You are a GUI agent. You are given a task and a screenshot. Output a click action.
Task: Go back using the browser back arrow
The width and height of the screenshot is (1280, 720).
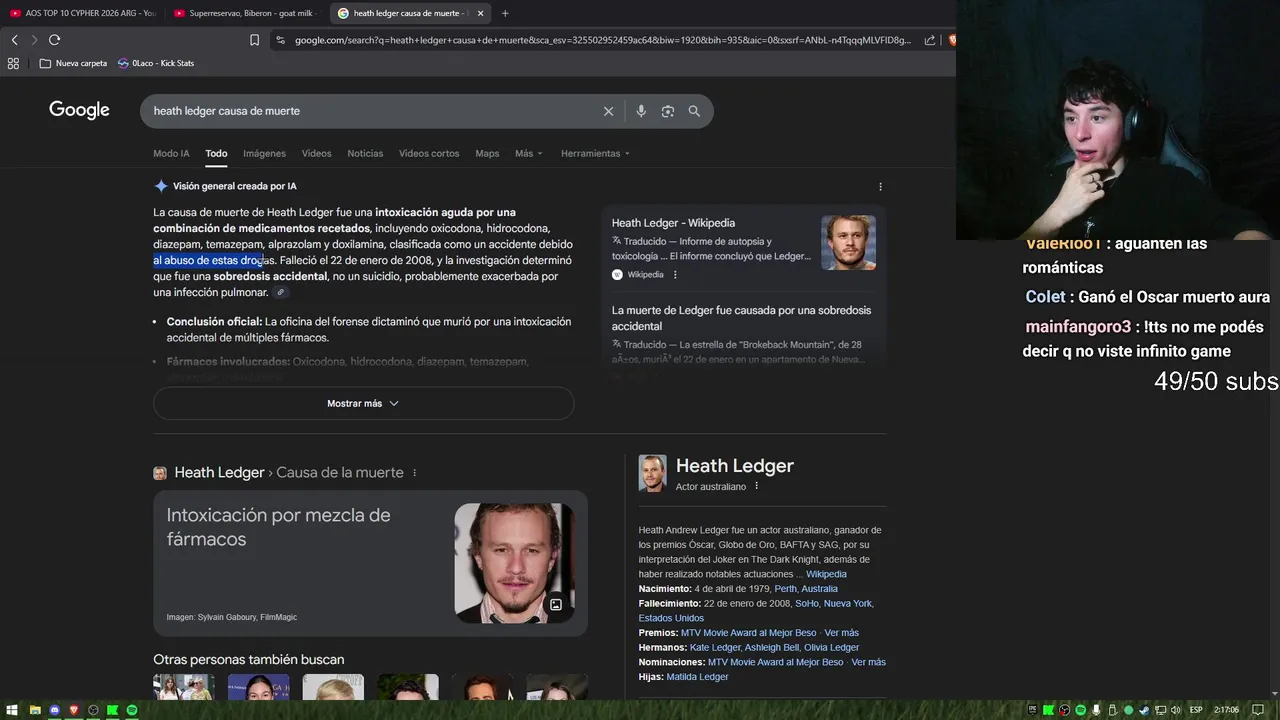click(14, 40)
